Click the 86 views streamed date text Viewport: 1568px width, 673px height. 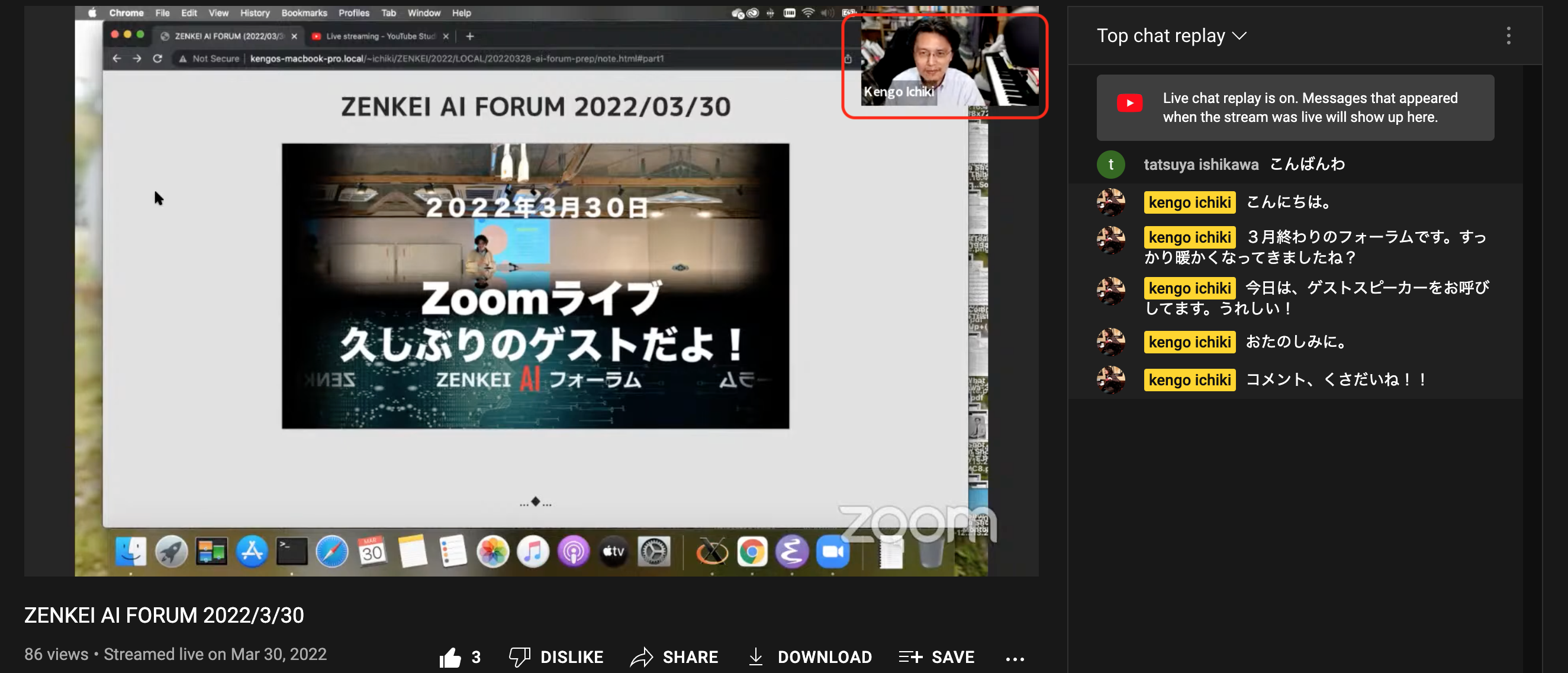coord(175,654)
